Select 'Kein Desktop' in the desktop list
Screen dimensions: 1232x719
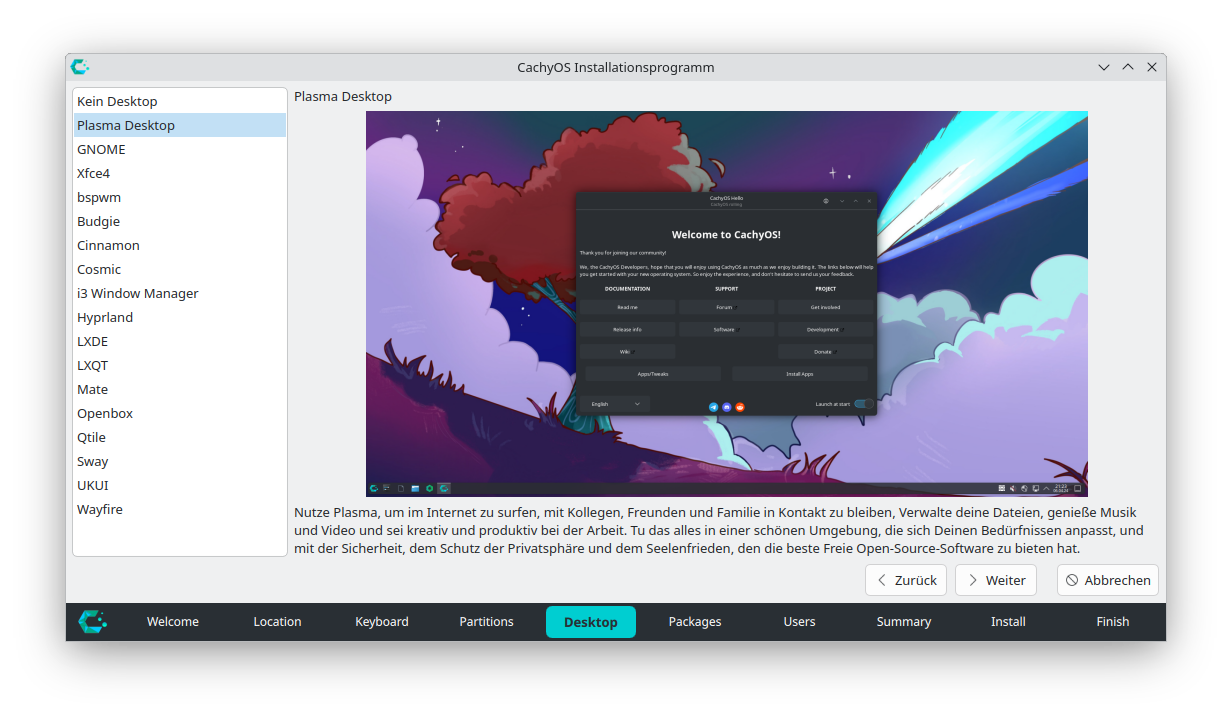click(x=180, y=101)
